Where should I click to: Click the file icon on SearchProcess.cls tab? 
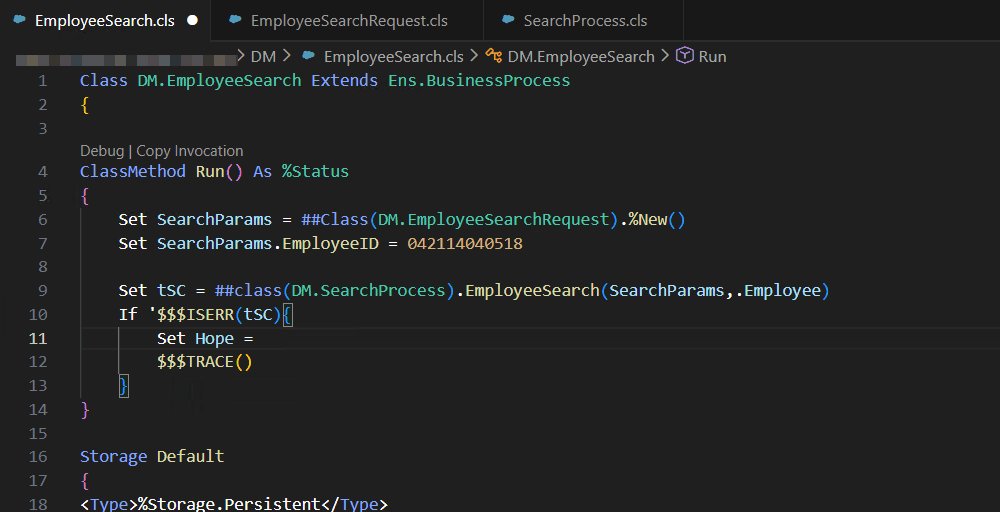point(509,20)
